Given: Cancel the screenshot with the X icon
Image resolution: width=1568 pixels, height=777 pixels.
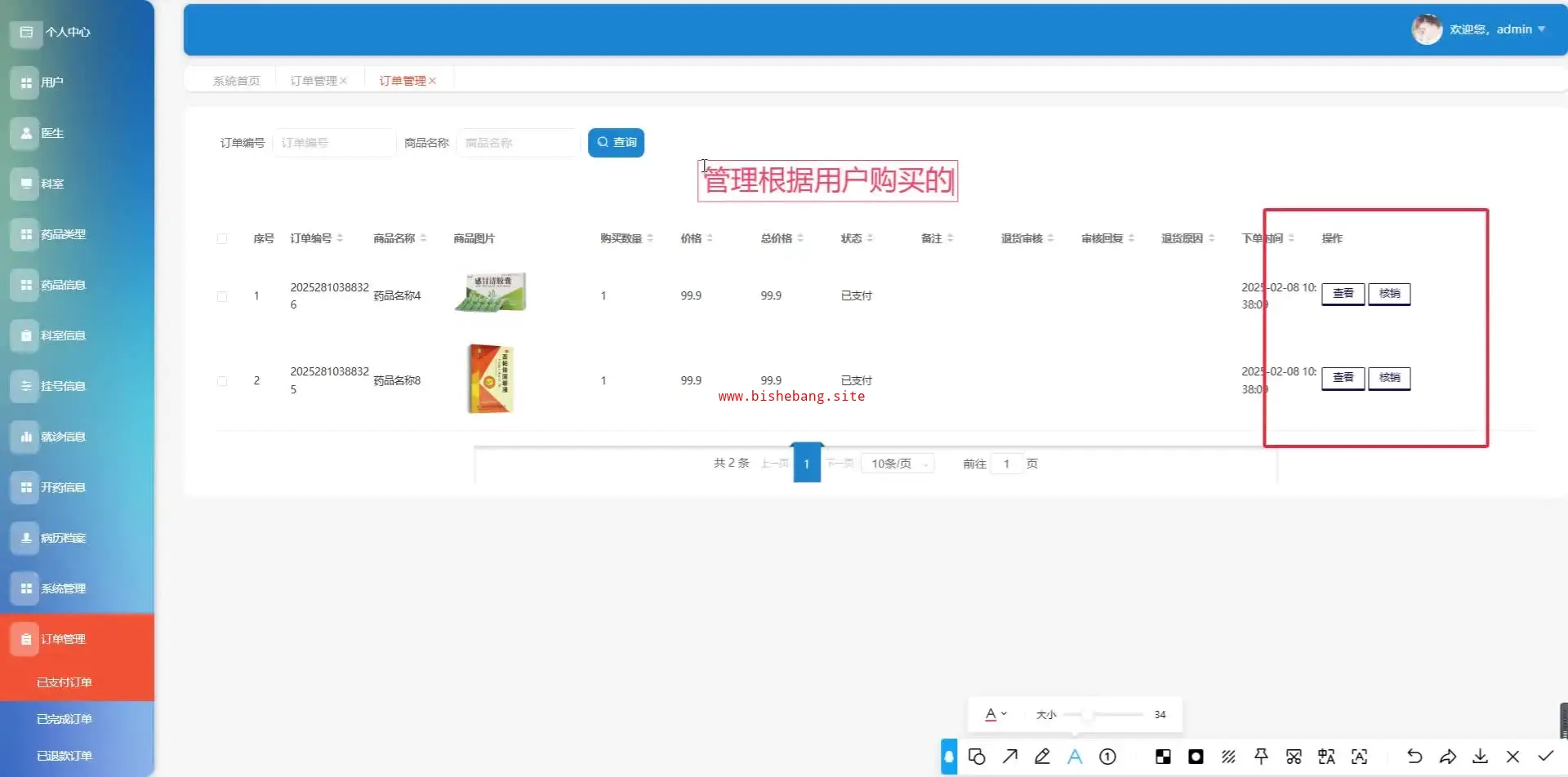Looking at the screenshot, I should click(x=1512, y=757).
